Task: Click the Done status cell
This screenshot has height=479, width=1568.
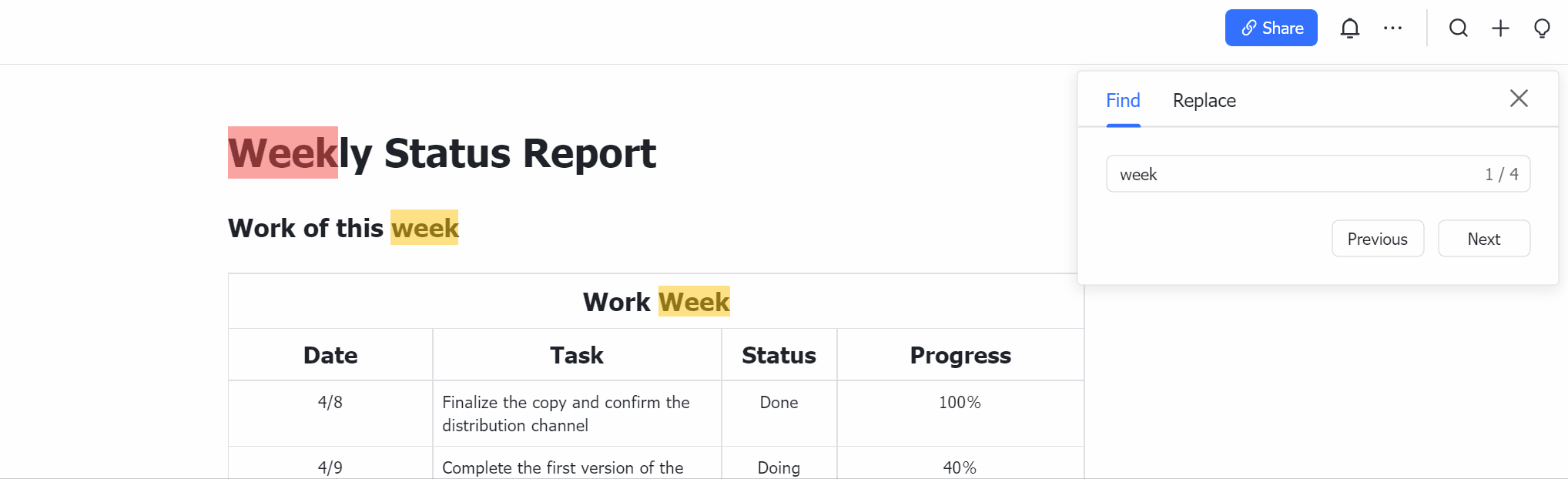Action: pos(779,401)
